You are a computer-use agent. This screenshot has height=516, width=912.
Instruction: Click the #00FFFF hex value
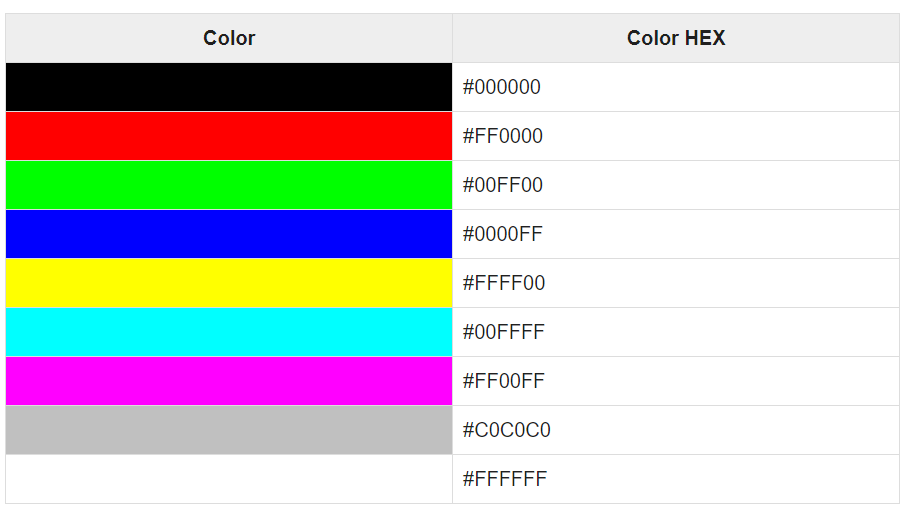pos(504,332)
